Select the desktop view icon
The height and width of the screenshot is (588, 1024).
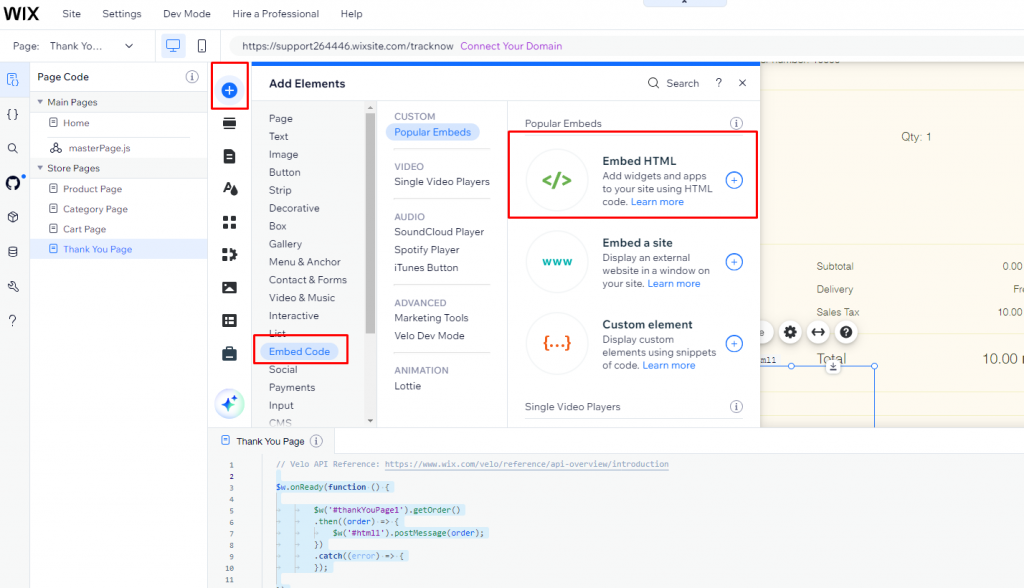(x=173, y=46)
